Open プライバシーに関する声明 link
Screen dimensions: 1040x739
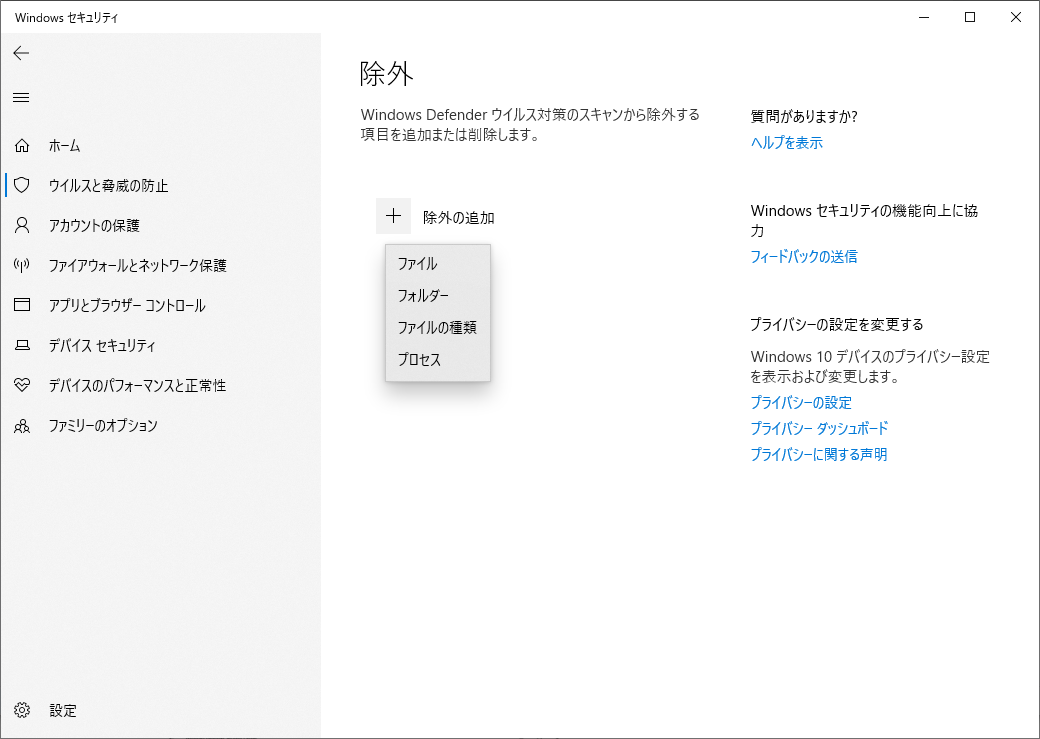point(818,454)
